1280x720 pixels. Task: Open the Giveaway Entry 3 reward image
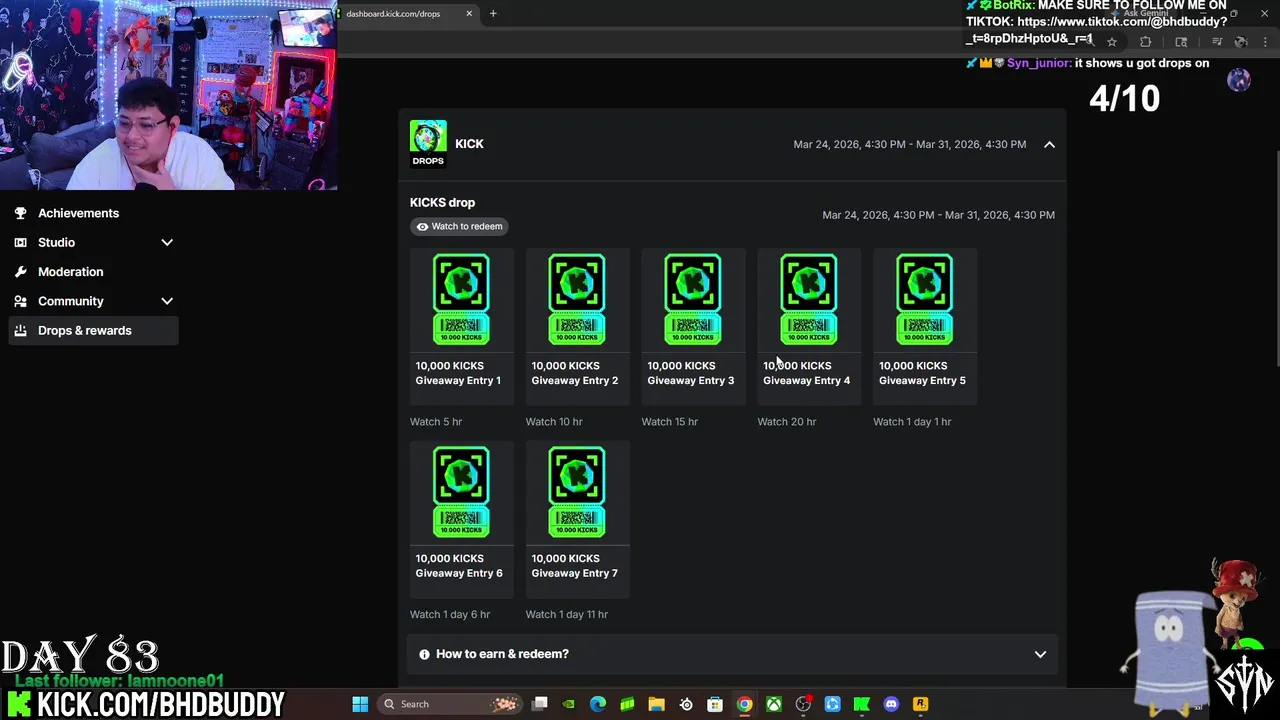pyautogui.click(x=693, y=299)
